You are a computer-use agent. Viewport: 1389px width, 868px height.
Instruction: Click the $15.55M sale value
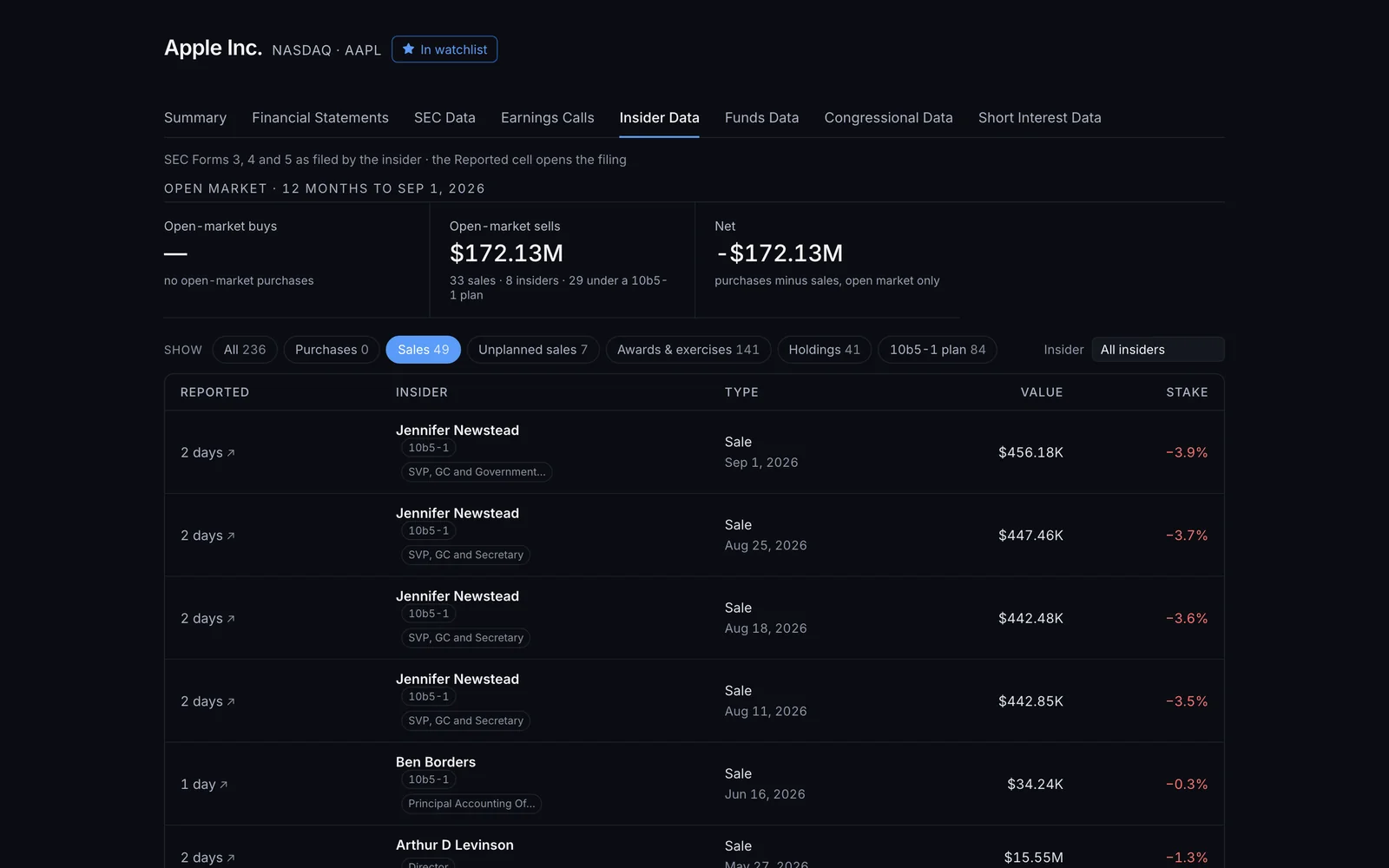(1033, 858)
